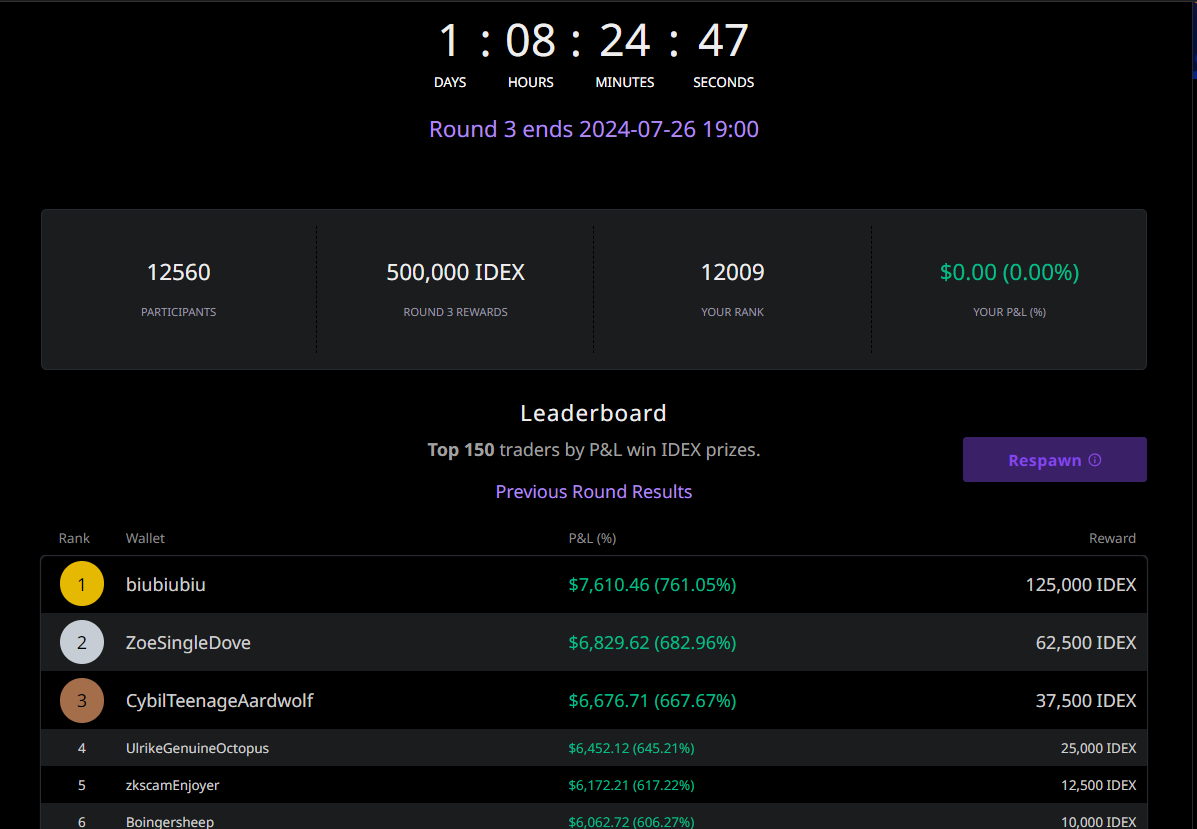Click the $7,610.46 (761.05%) P&L value
This screenshot has height=829, width=1197.
pyautogui.click(x=652, y=585)
